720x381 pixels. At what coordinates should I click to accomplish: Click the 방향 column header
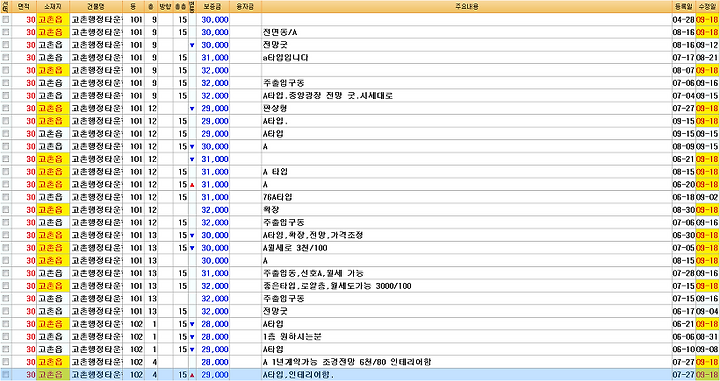pyautogui.click(x=165, y=6)
